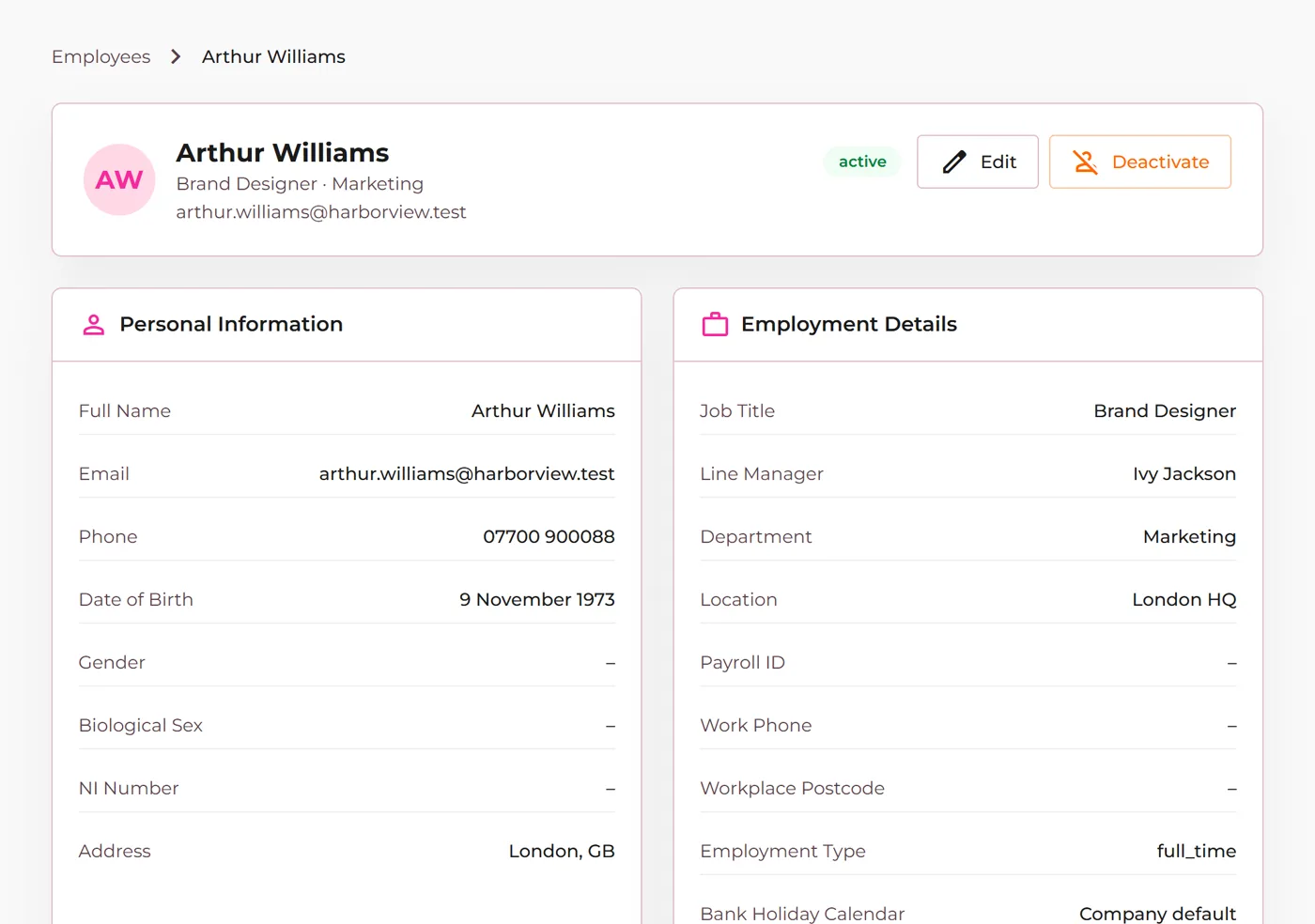Open the Employees breadcrumb link

pos(101,57)
